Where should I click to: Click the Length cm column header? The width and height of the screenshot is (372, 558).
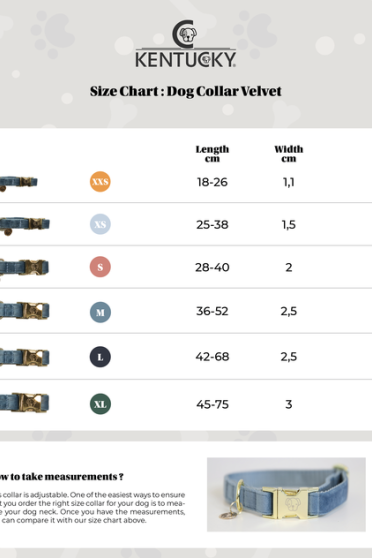(x=212, y=154)
